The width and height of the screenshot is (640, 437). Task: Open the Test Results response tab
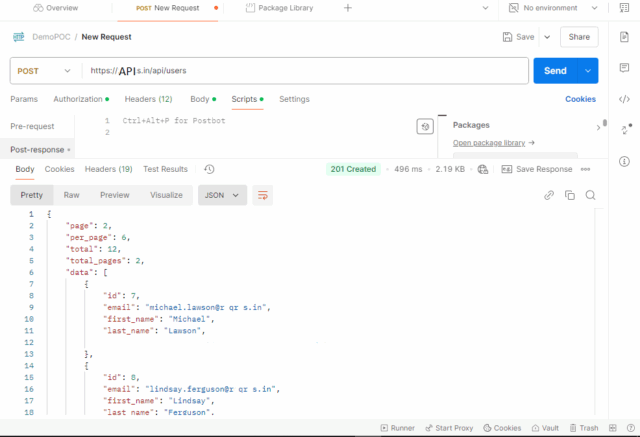[x=165, y=169]
